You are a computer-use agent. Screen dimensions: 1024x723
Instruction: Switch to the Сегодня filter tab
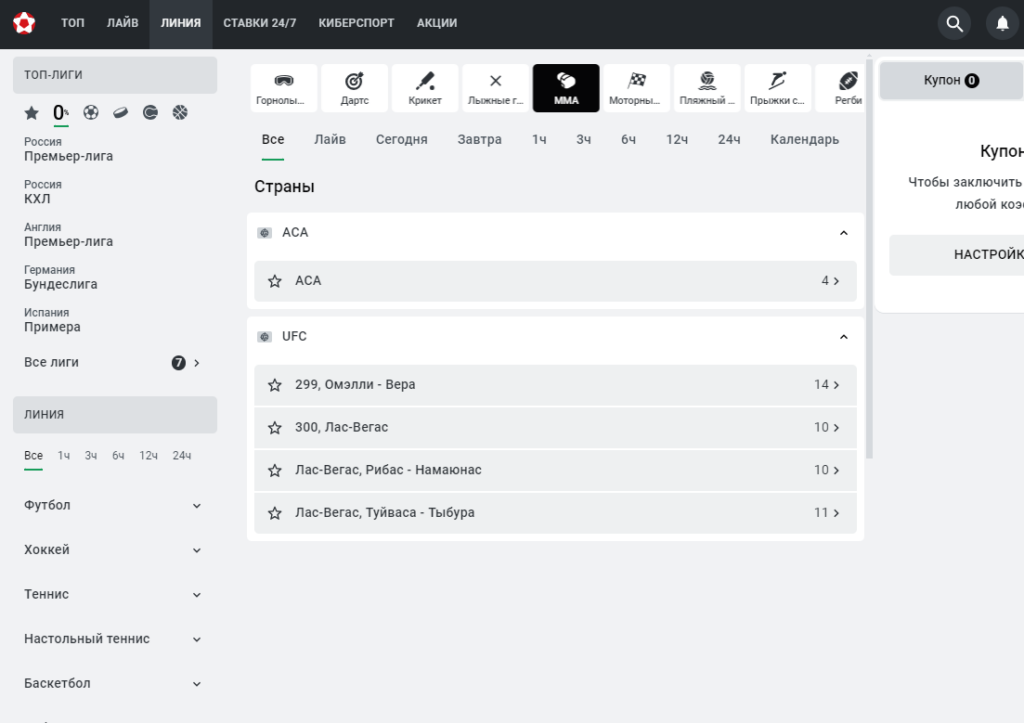pos(402,140)
